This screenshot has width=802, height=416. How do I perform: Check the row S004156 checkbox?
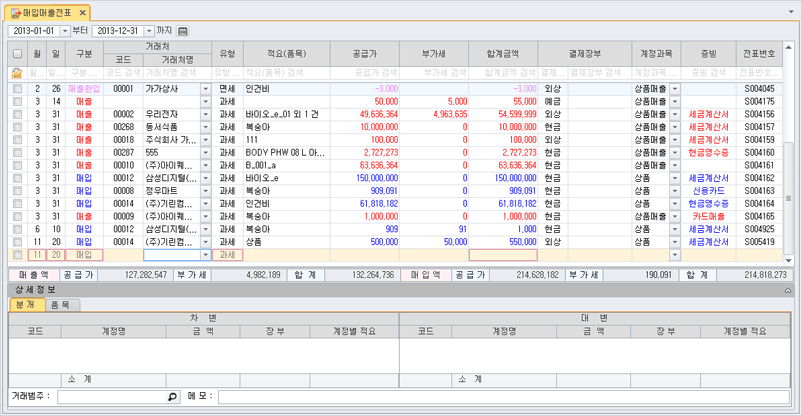tap(17, 114)
